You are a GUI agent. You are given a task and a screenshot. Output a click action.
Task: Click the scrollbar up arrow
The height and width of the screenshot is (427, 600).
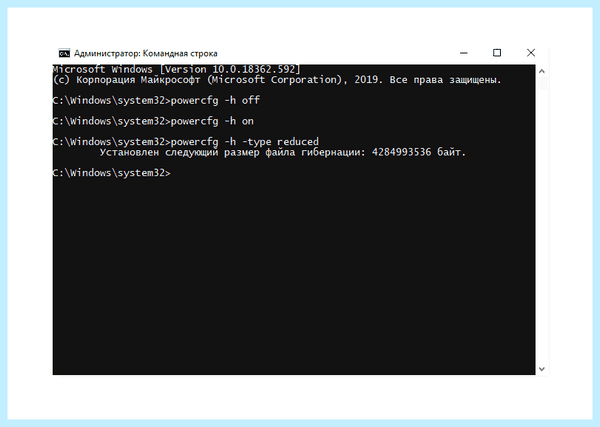[541, 71]
